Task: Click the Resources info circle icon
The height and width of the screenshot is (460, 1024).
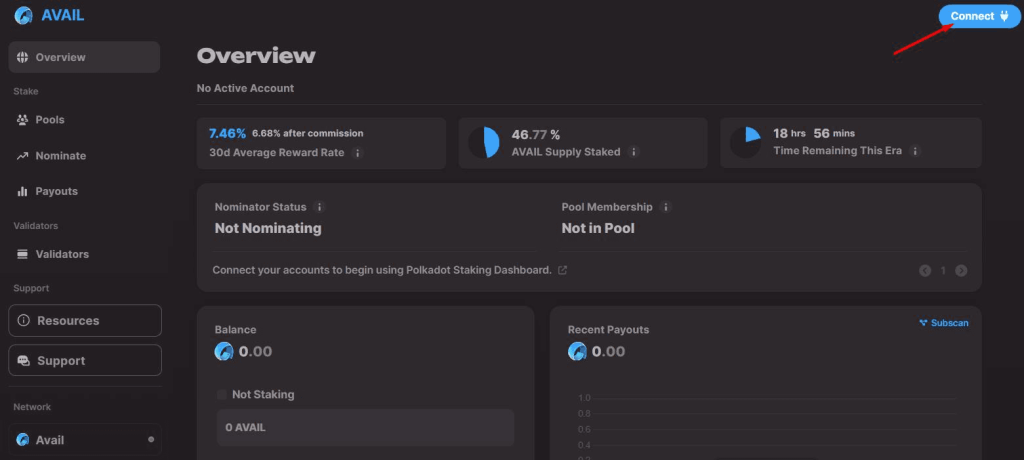Action: pos(24,321)
